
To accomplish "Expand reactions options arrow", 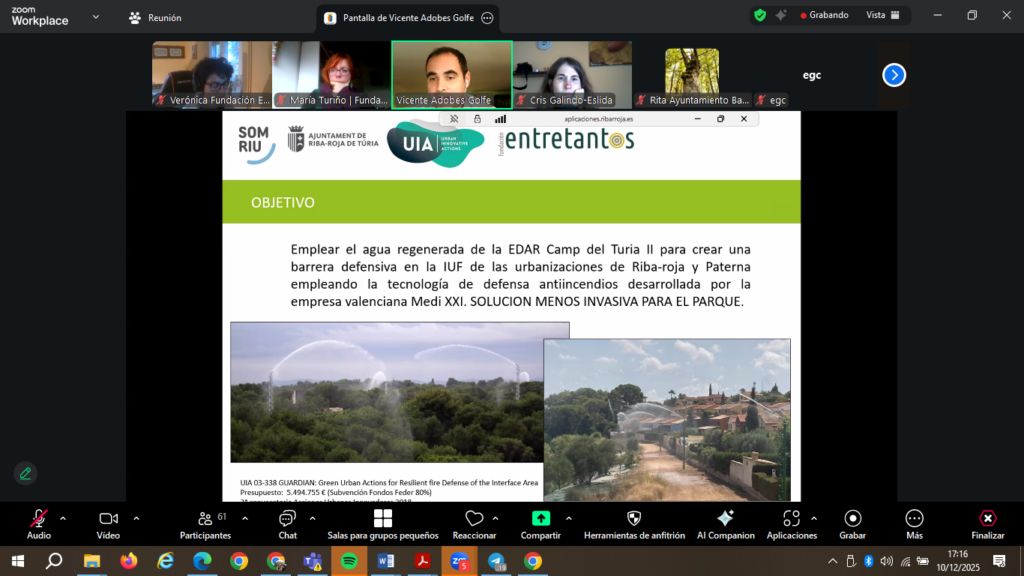I will 496,519.
